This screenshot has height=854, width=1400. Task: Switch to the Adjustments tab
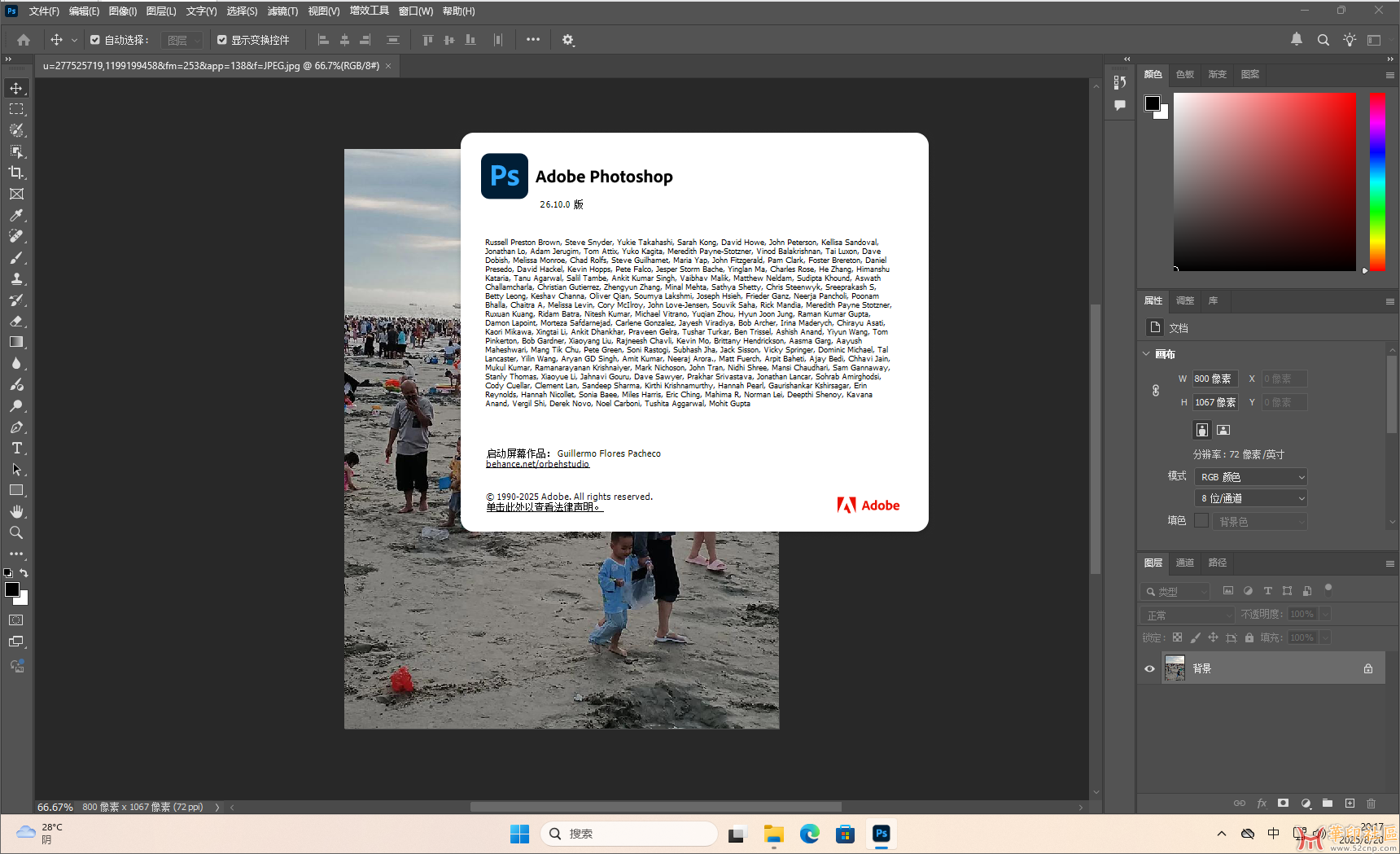tap(1185, 300)
